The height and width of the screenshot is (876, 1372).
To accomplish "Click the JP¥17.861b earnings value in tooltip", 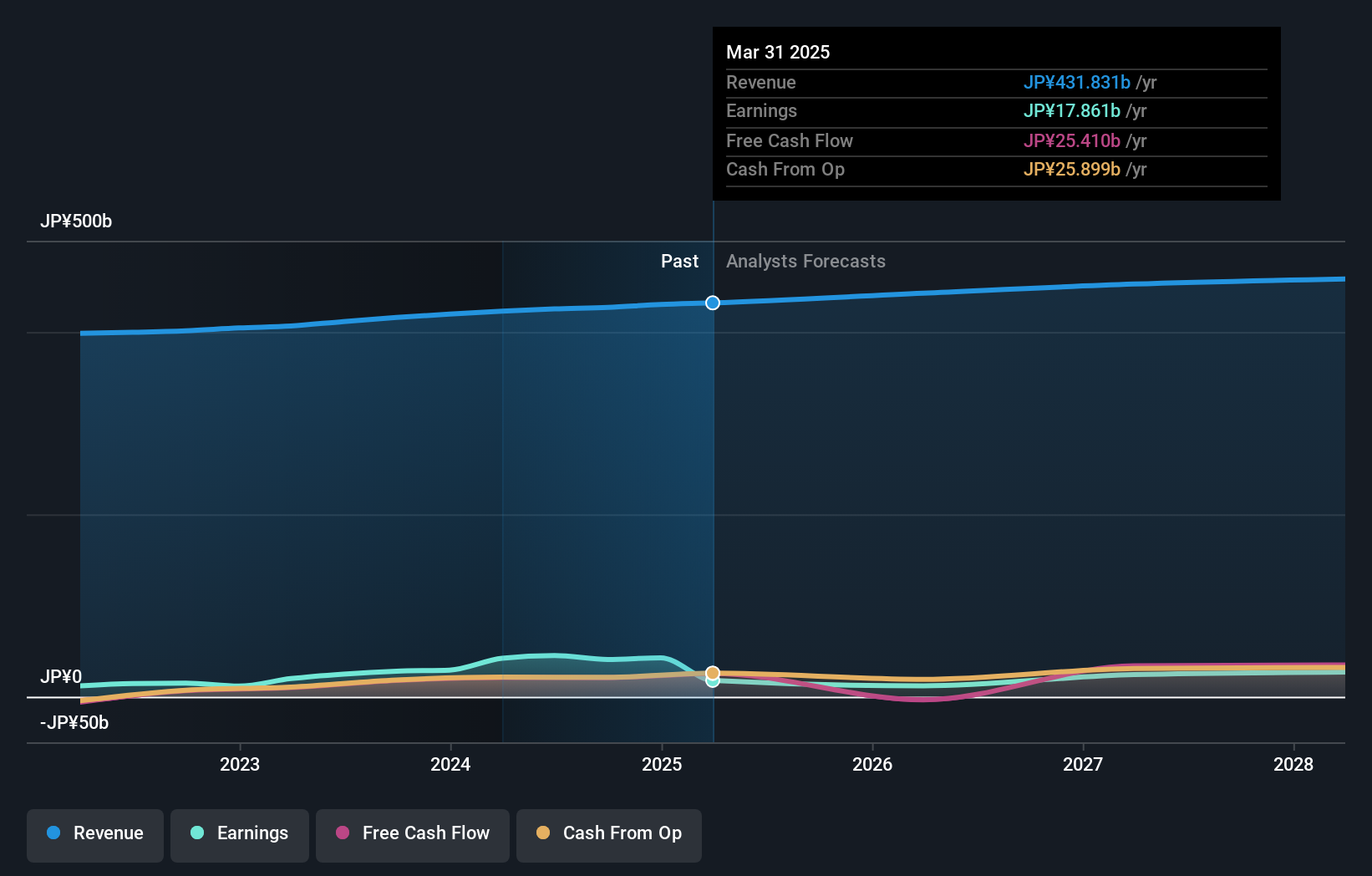I will (1072, 110).
